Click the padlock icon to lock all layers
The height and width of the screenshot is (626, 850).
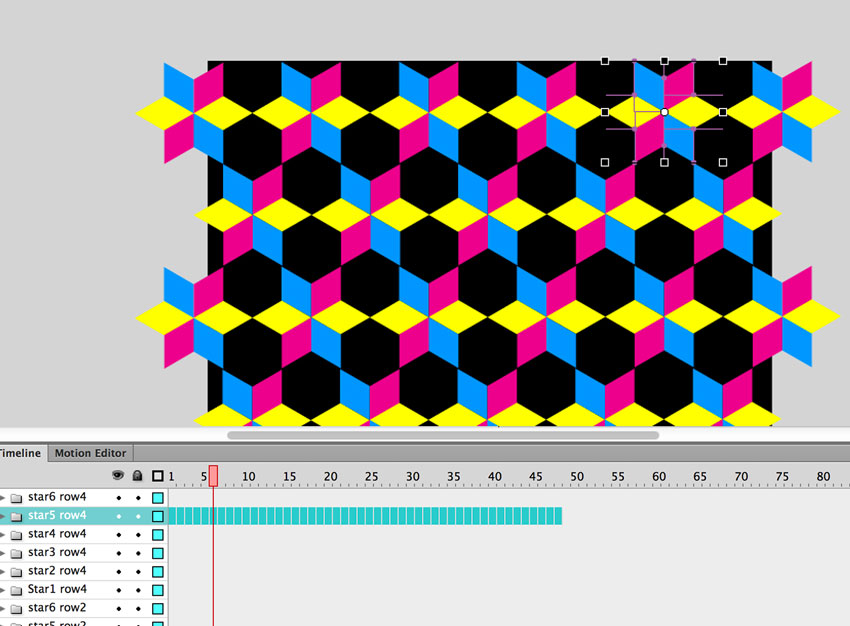point(138,475)
